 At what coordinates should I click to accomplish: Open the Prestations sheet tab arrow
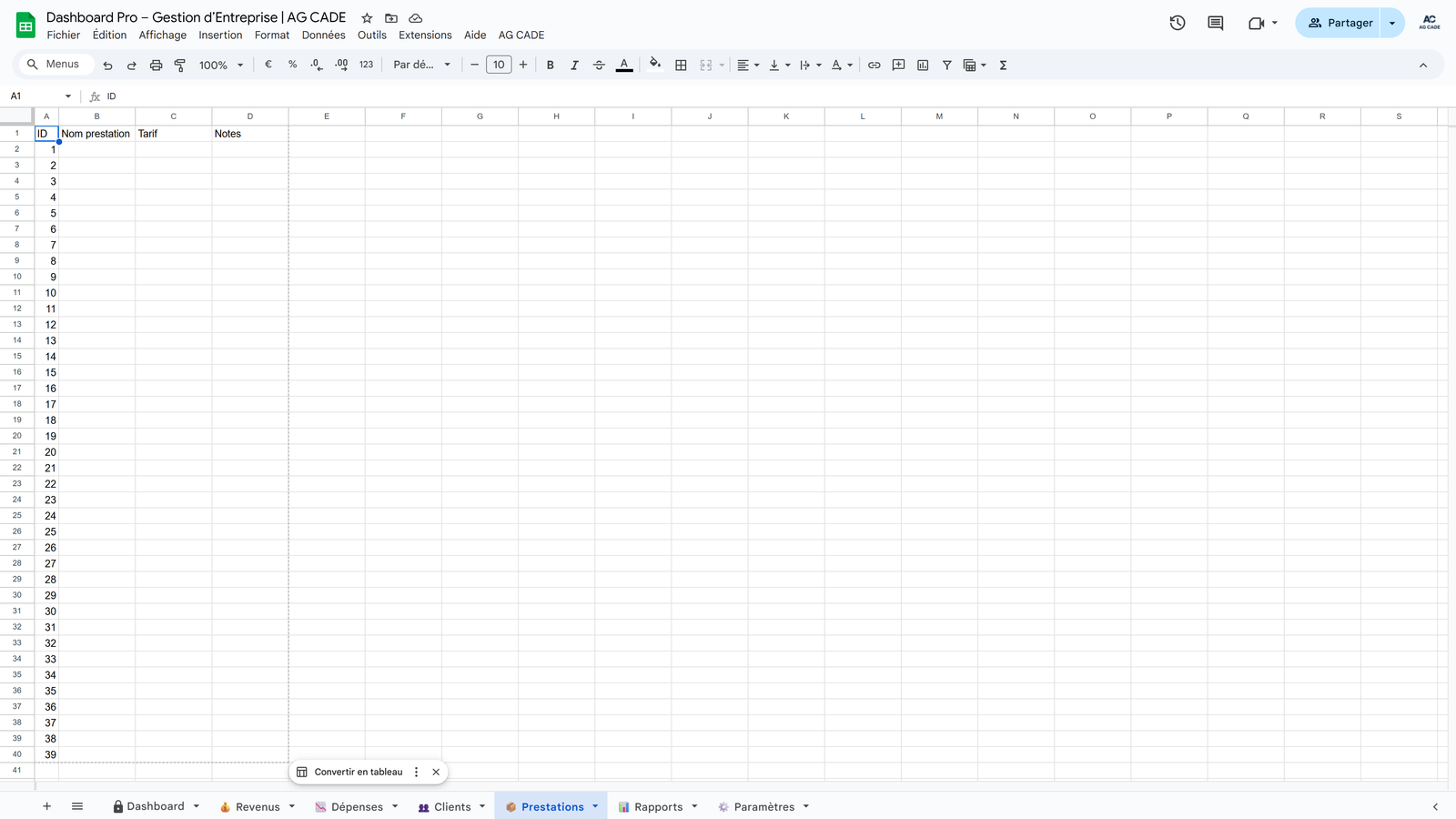595,806
